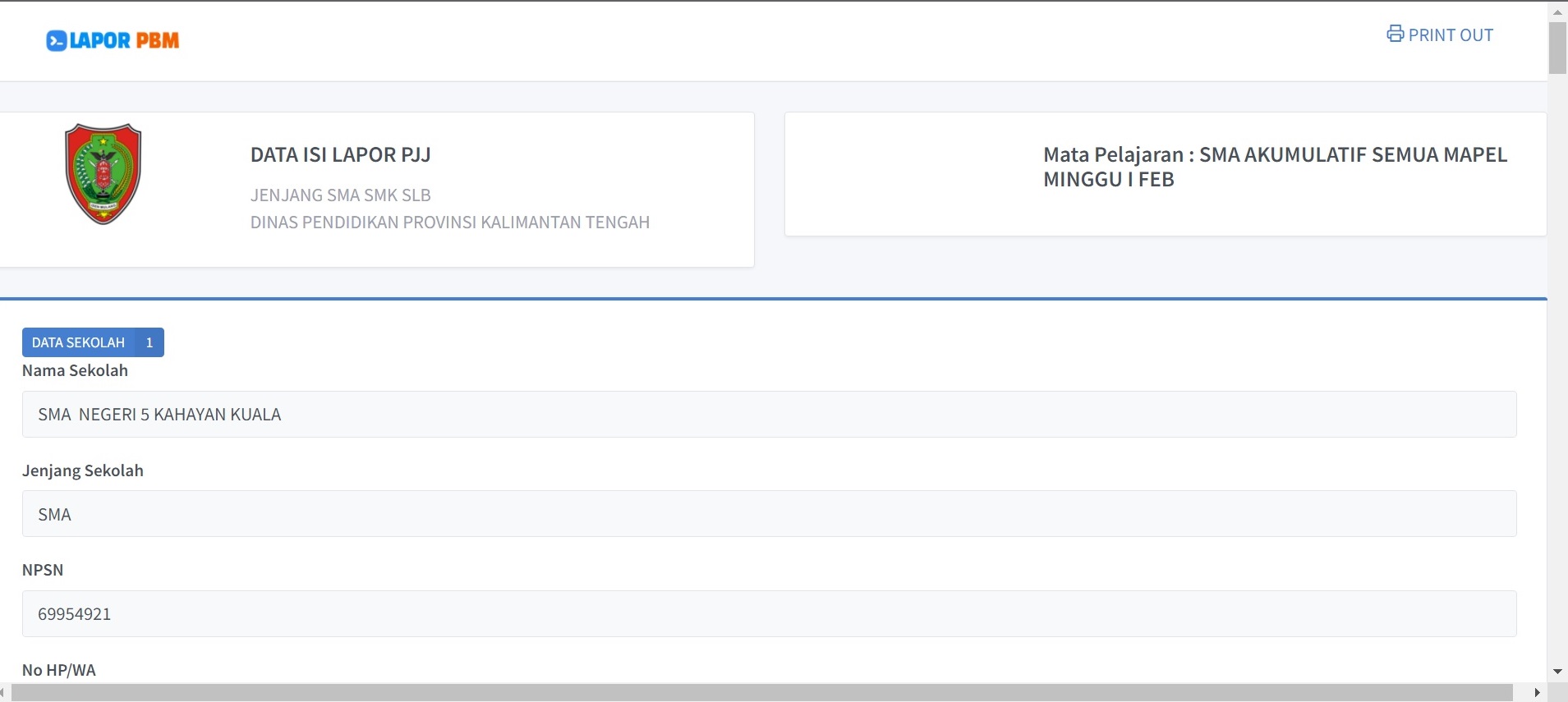Click the printer icon beside PRINT OUT
The height and width of the screenshot is (702, 1568).
click(1395, 34)
